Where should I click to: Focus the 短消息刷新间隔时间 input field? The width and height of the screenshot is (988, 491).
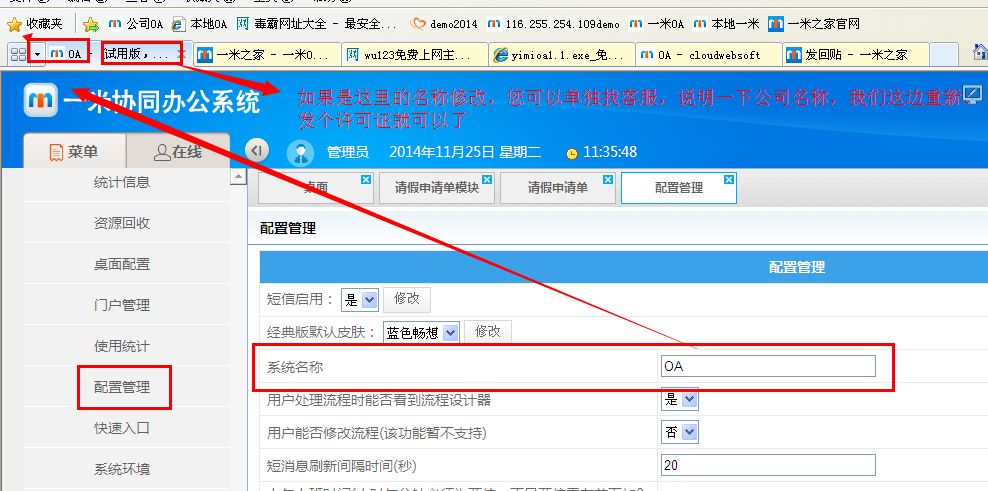pos(768,465)
